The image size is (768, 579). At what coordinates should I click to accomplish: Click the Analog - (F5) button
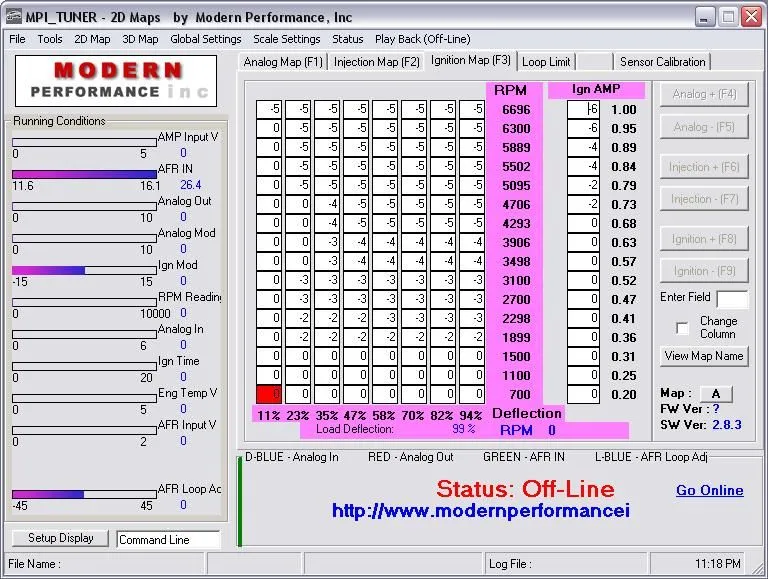click(704, 127)
